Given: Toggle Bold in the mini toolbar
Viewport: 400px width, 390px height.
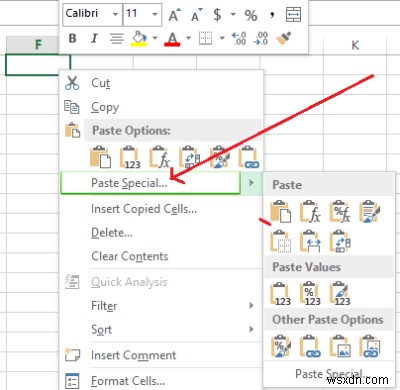Looking at the screenshot, I should point(72,39).
